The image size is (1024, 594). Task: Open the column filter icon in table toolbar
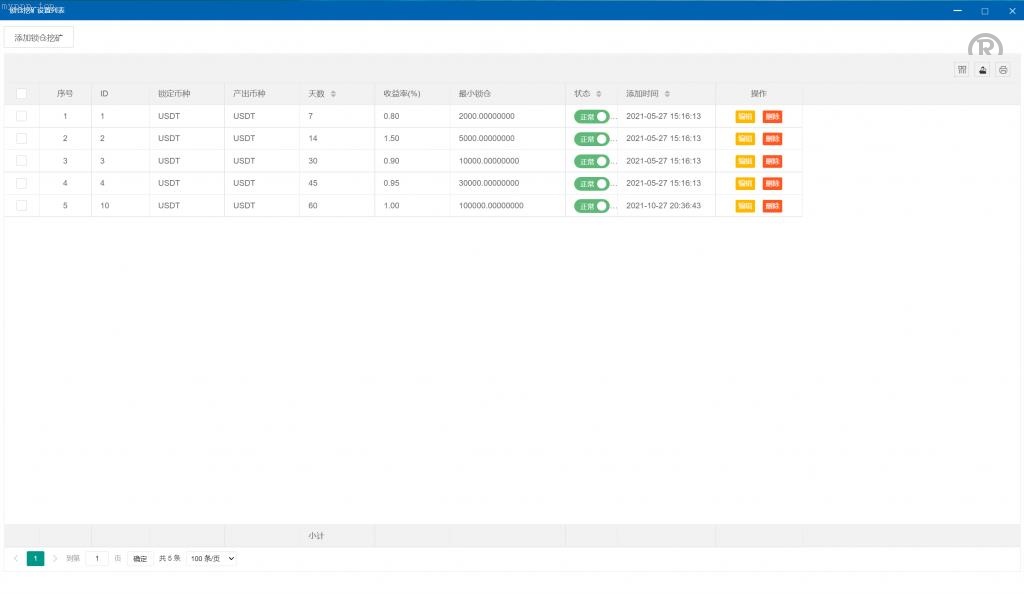click(962, 70)
